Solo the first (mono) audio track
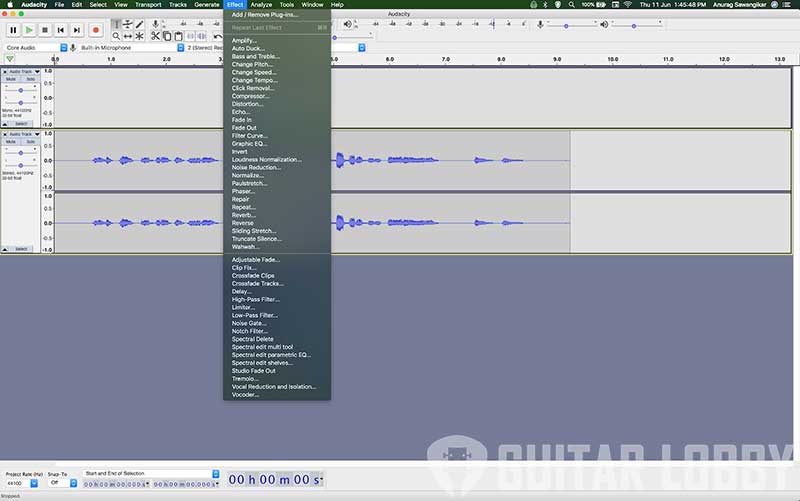Screen dimensions: 800x501 point(31,79)
